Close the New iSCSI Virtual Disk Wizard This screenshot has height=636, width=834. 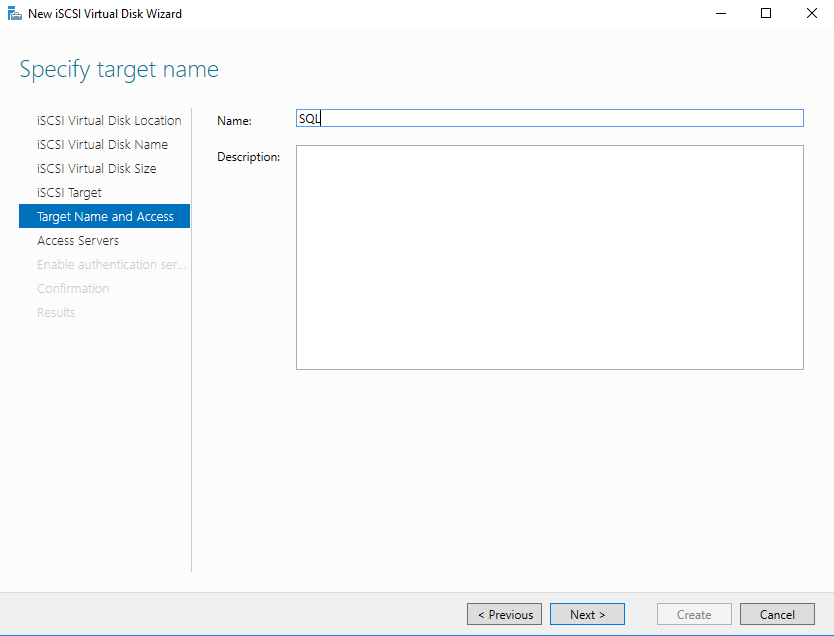(812, 13)
